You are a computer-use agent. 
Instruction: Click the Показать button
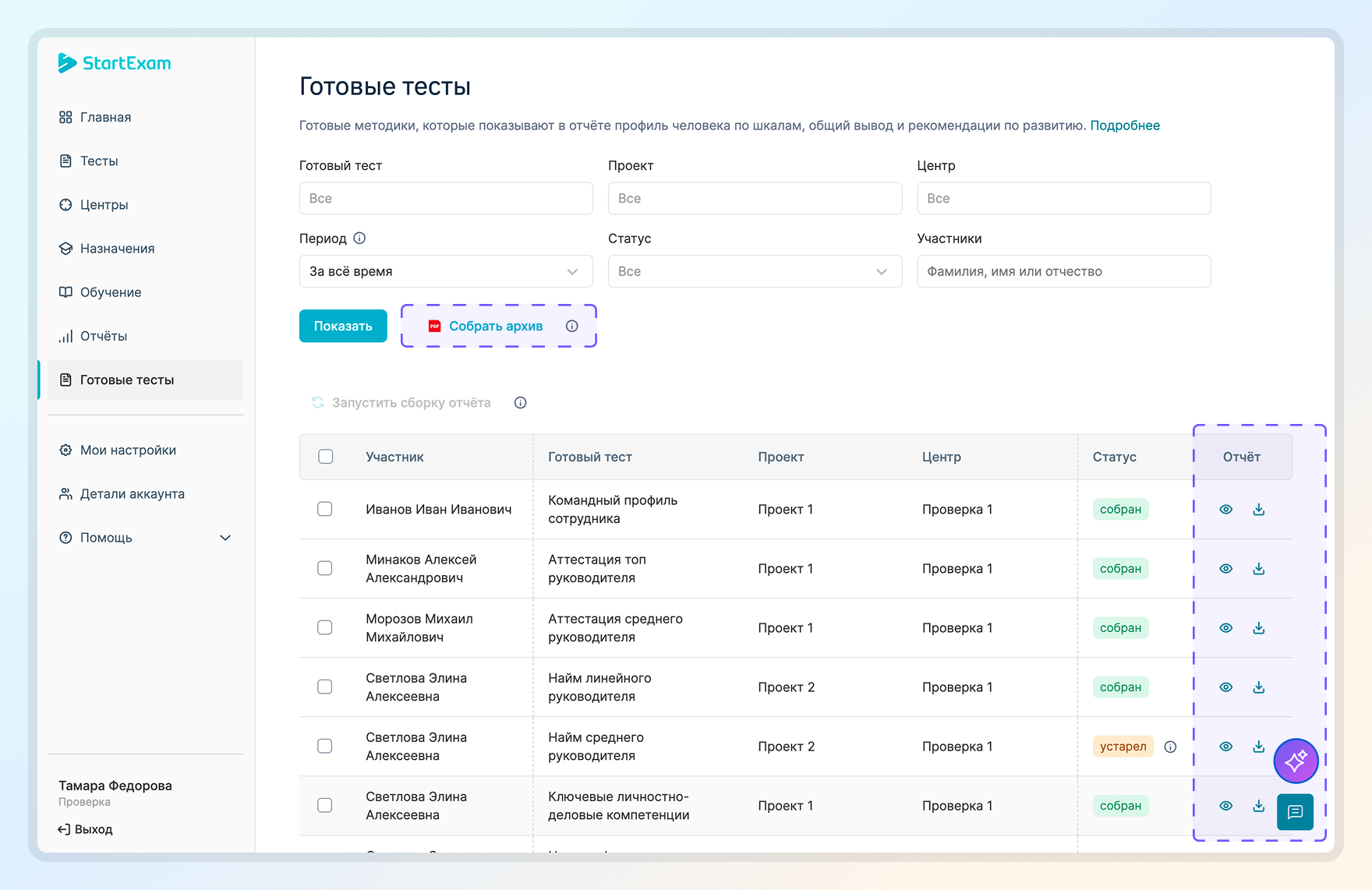[x=343, y=326]
